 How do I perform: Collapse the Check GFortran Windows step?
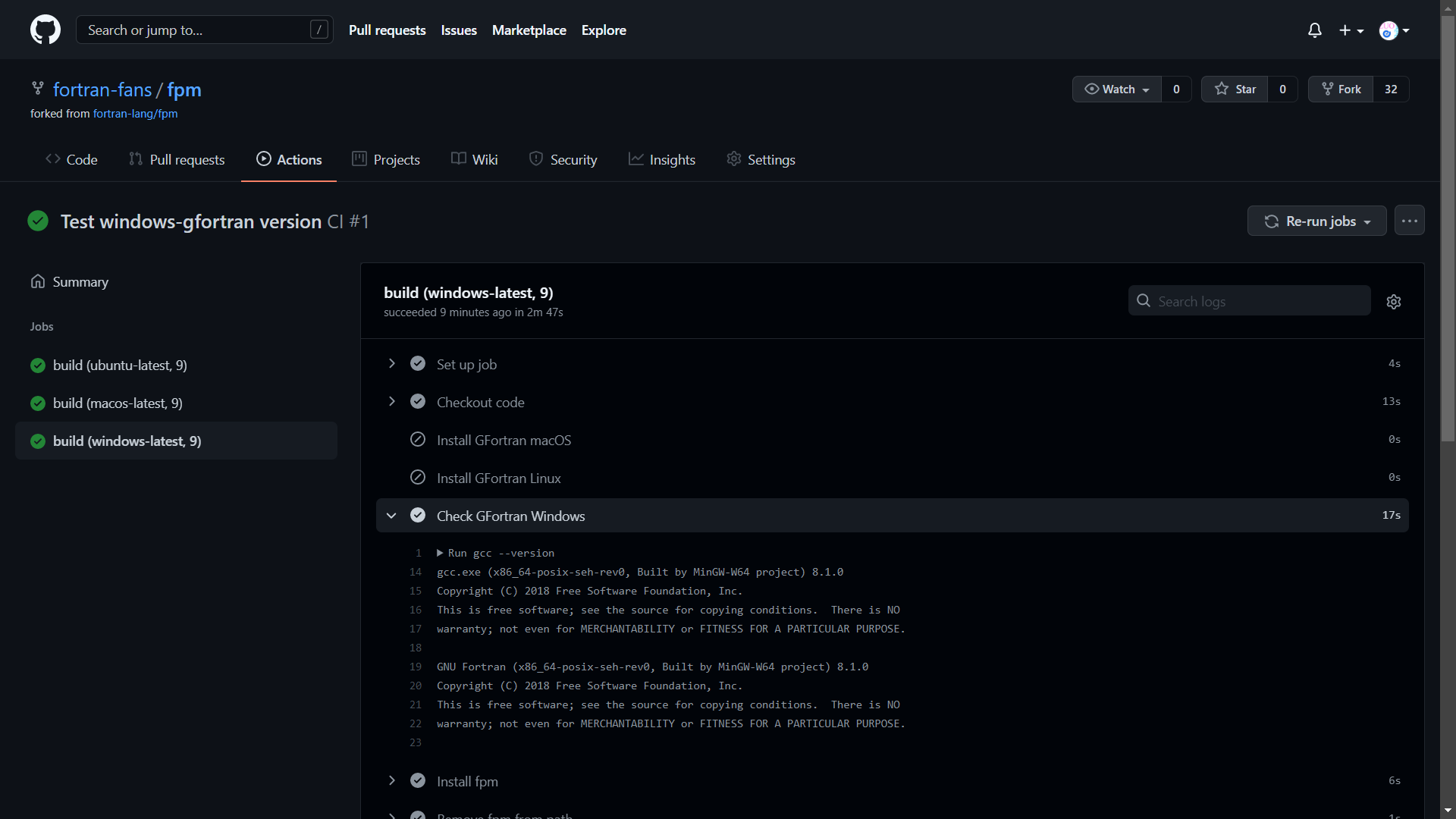coord(391,516)
